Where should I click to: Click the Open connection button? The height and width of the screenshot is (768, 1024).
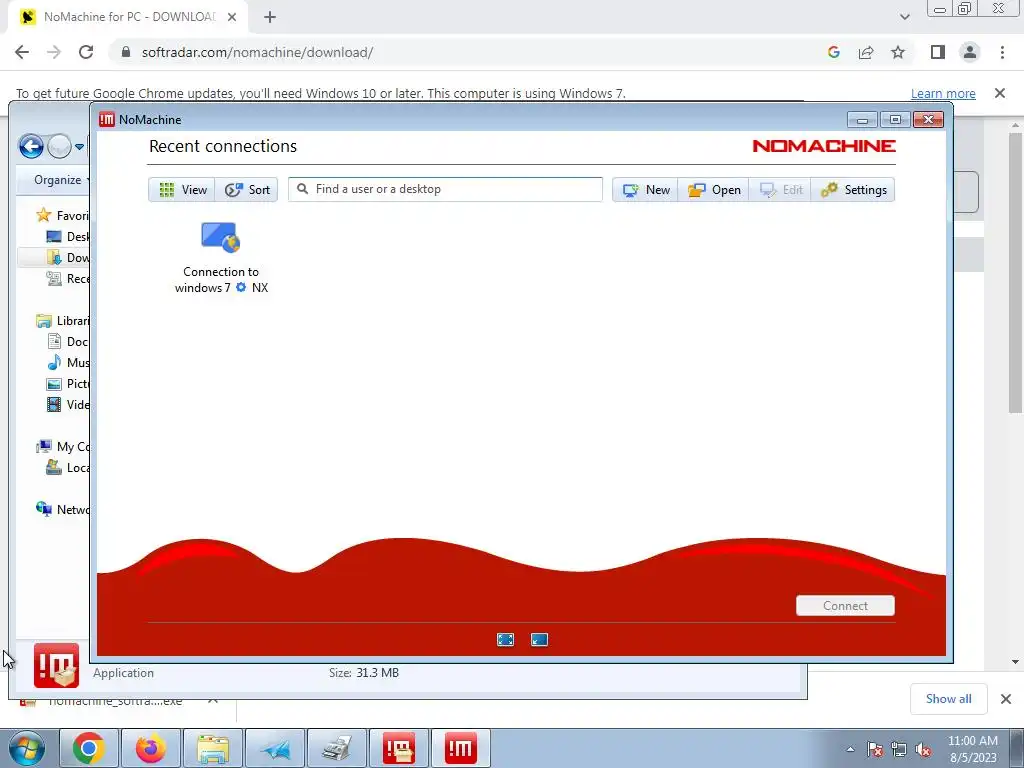(x=714, y=189)
